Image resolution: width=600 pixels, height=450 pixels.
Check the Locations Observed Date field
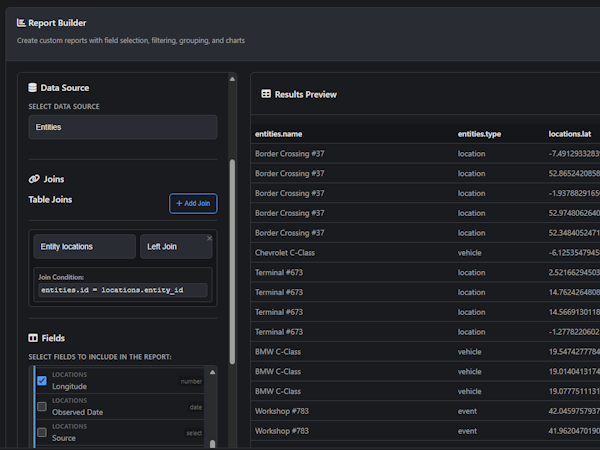pyautogui.click(x=42, y=406)
